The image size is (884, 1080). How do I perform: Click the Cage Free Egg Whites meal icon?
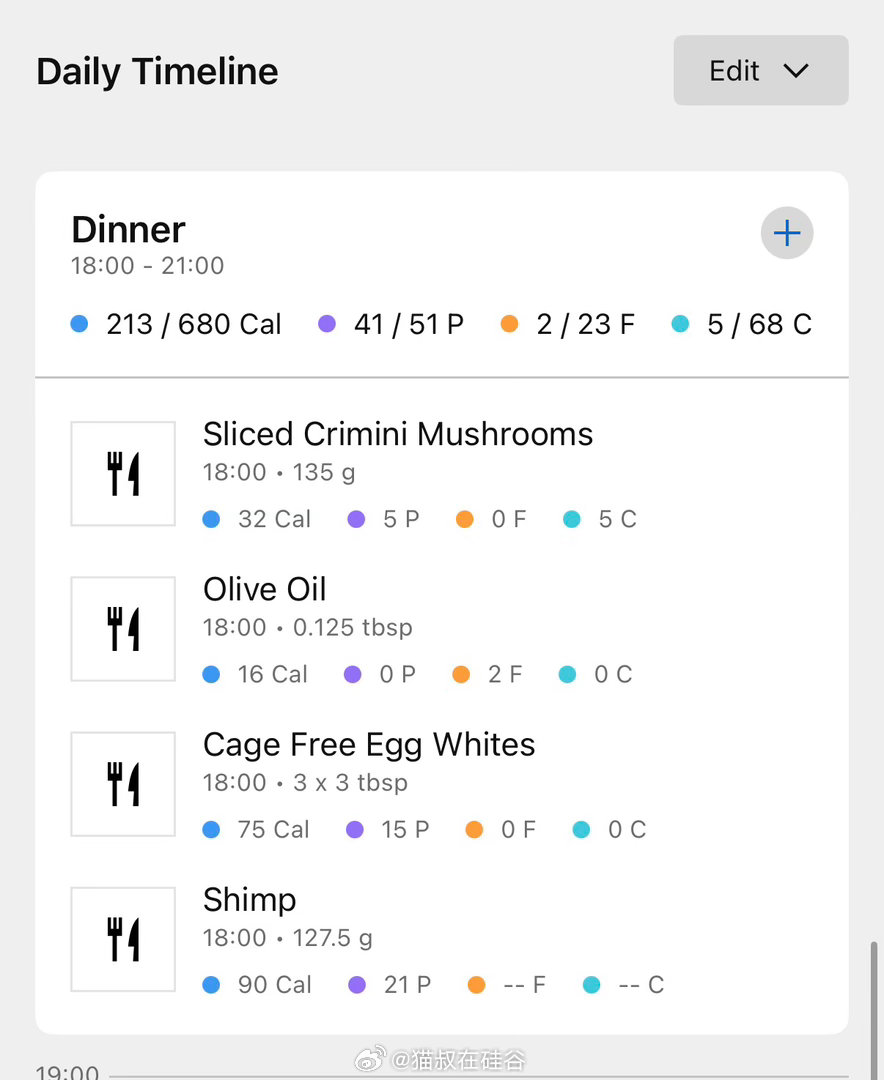tap(123, 784)
